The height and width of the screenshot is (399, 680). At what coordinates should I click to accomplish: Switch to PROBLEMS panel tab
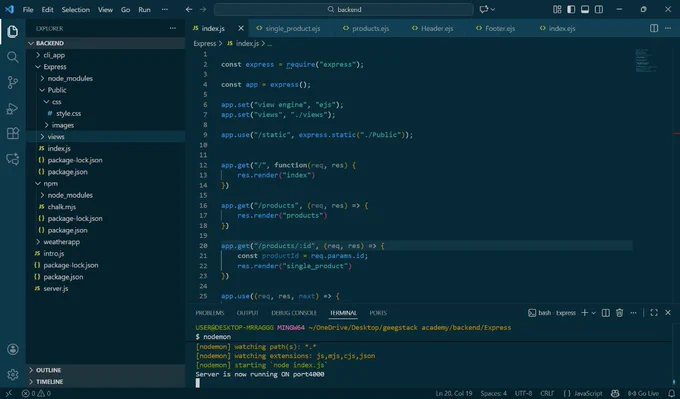pos(210,313)
